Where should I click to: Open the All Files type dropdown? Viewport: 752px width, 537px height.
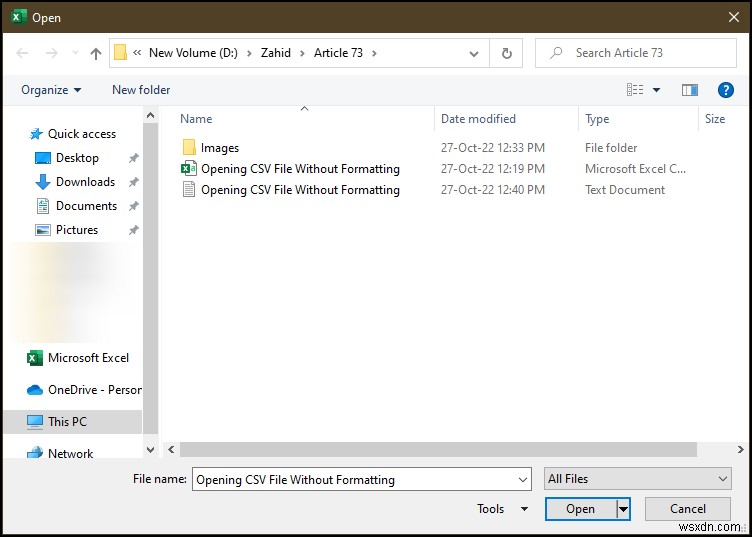pyautogui.click(x=638, y=479)
